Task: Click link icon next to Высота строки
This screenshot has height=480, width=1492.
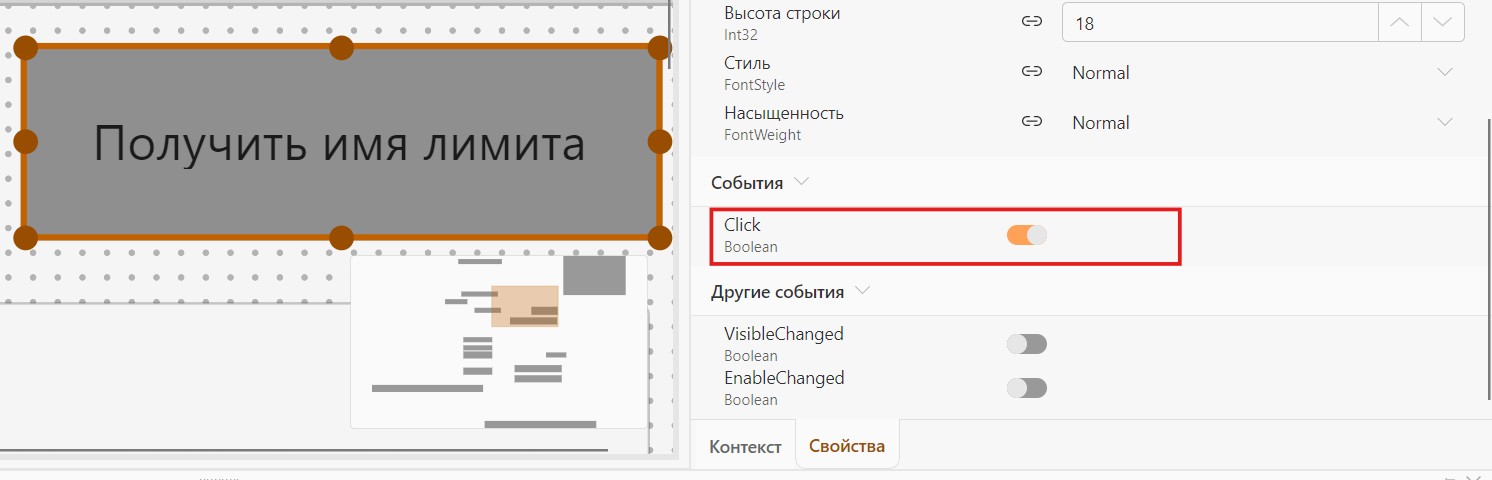Action: click(1032, 22)
